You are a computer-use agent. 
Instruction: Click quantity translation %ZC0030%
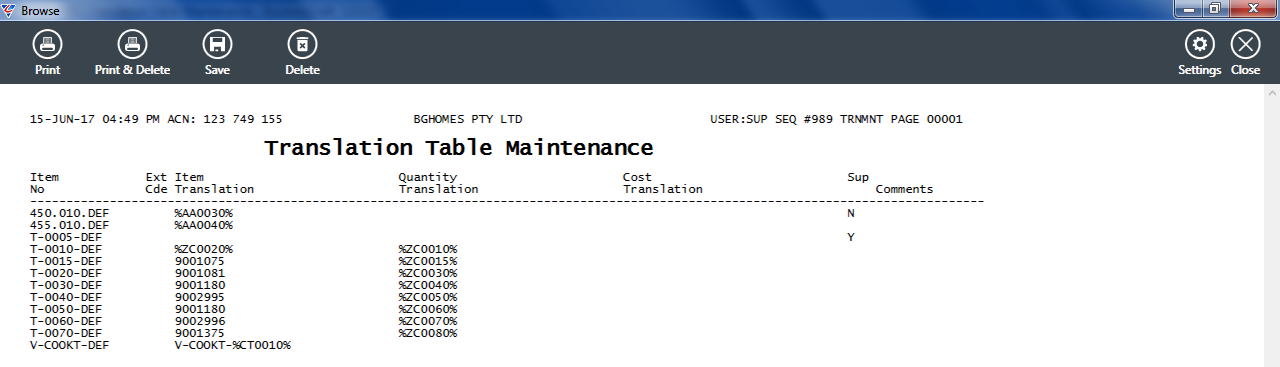(x=428, y=273)
